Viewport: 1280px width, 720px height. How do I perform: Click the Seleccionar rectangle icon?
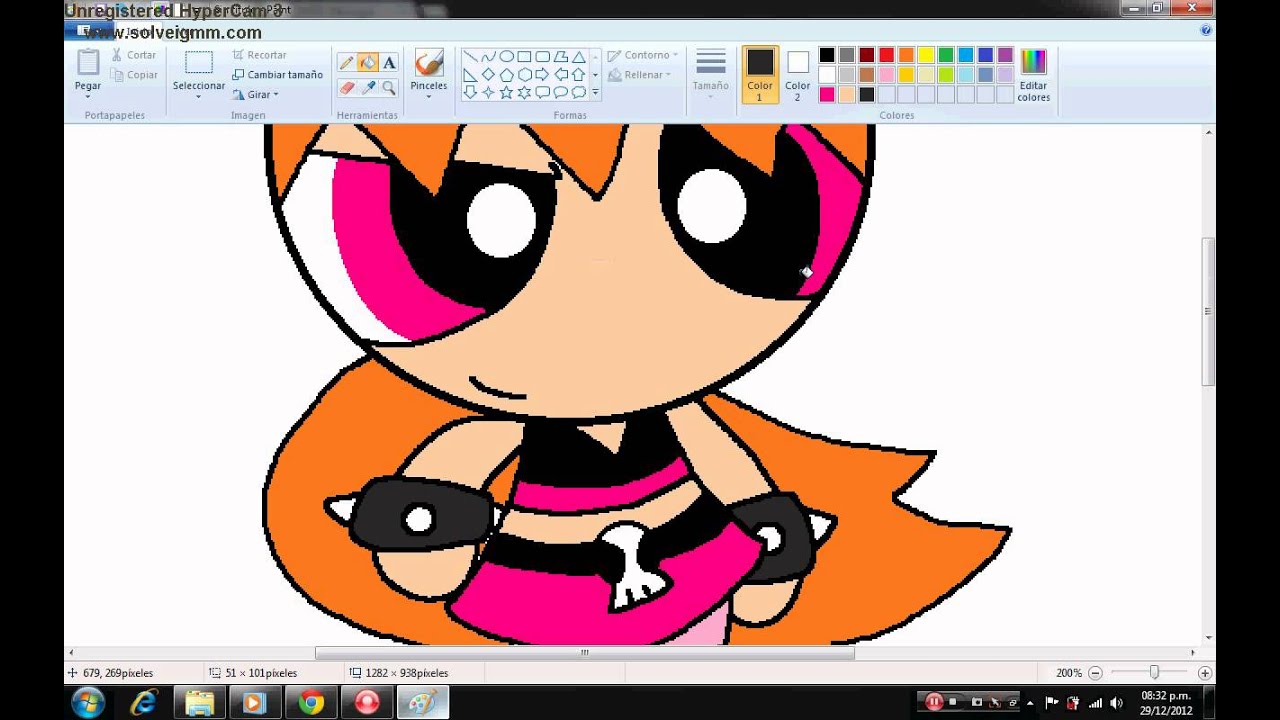[x=199, y=62]
